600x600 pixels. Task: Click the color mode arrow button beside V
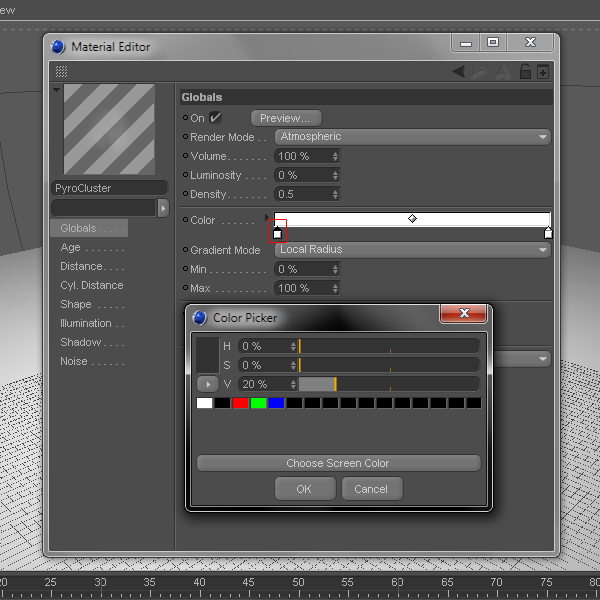pyautogui.click(x=208, y=384)
